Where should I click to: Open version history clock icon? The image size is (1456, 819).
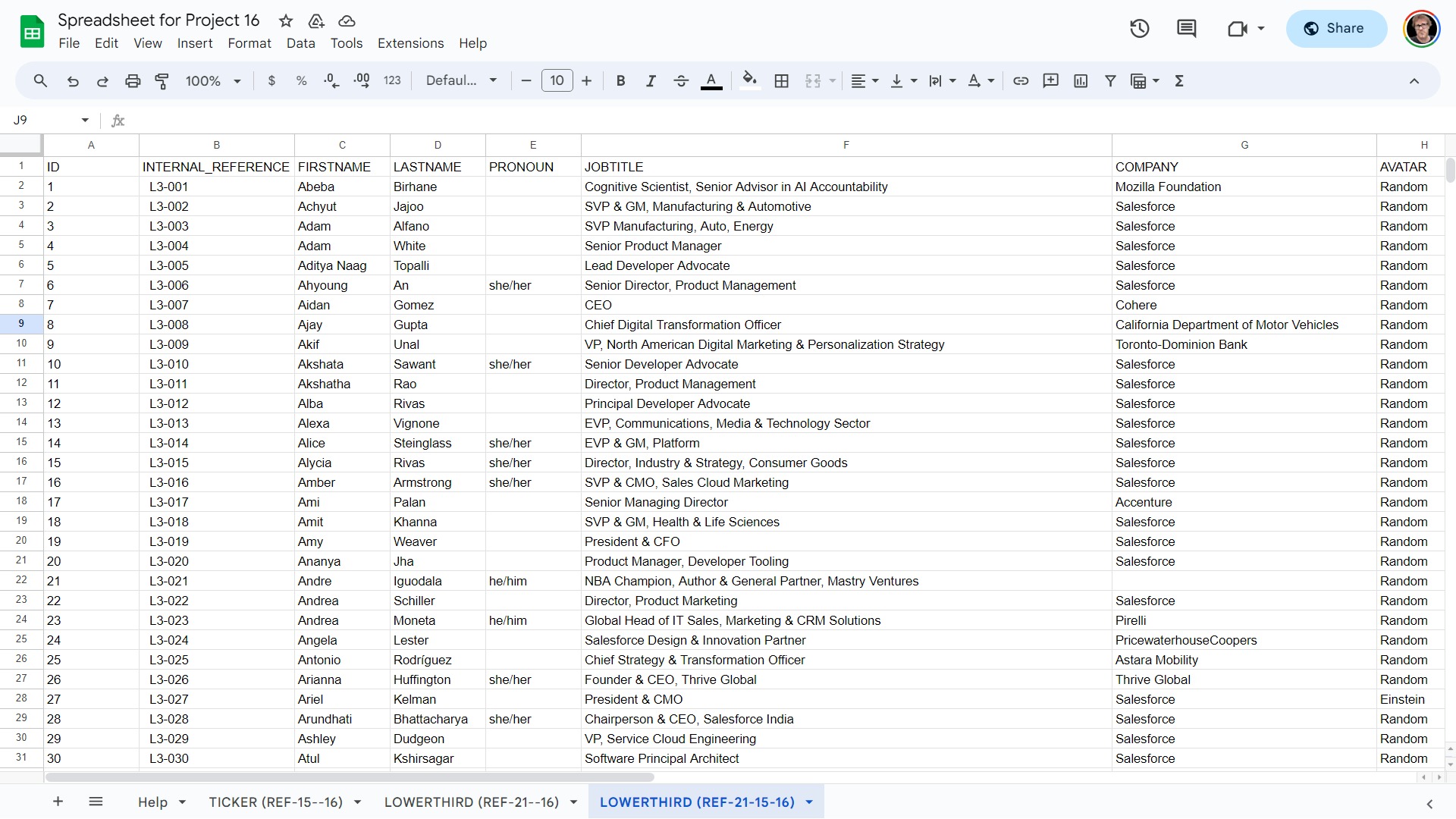pos(1140,29)
